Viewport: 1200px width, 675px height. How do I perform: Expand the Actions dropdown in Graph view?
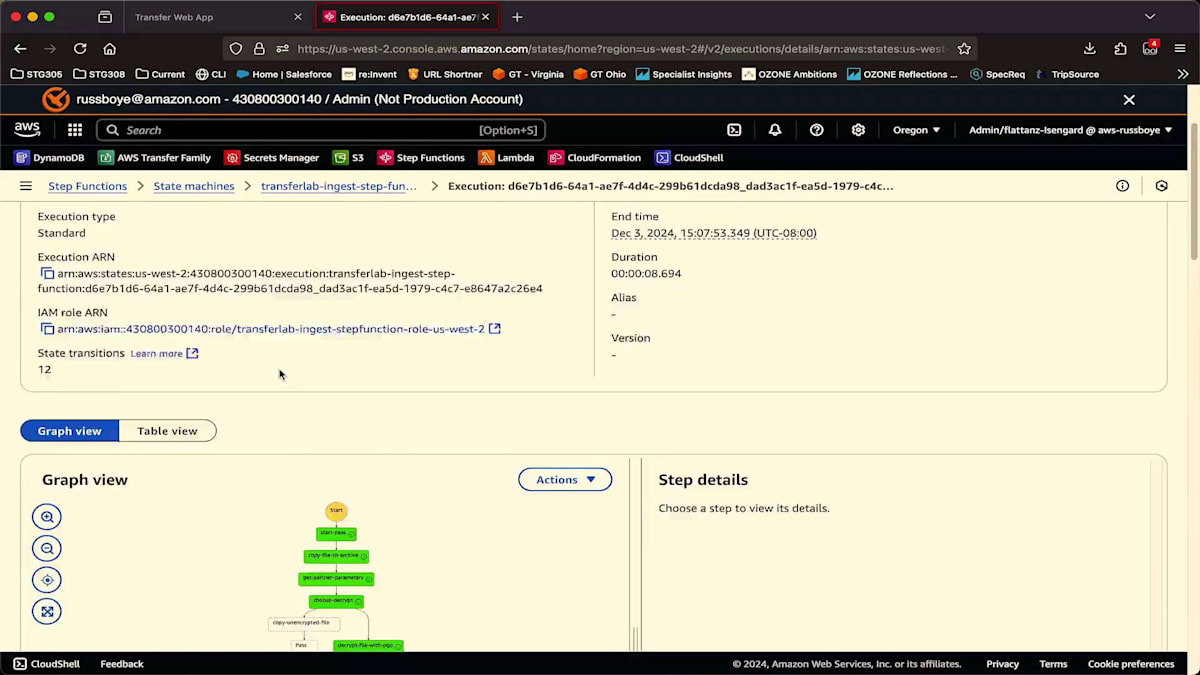pos(565,480)
